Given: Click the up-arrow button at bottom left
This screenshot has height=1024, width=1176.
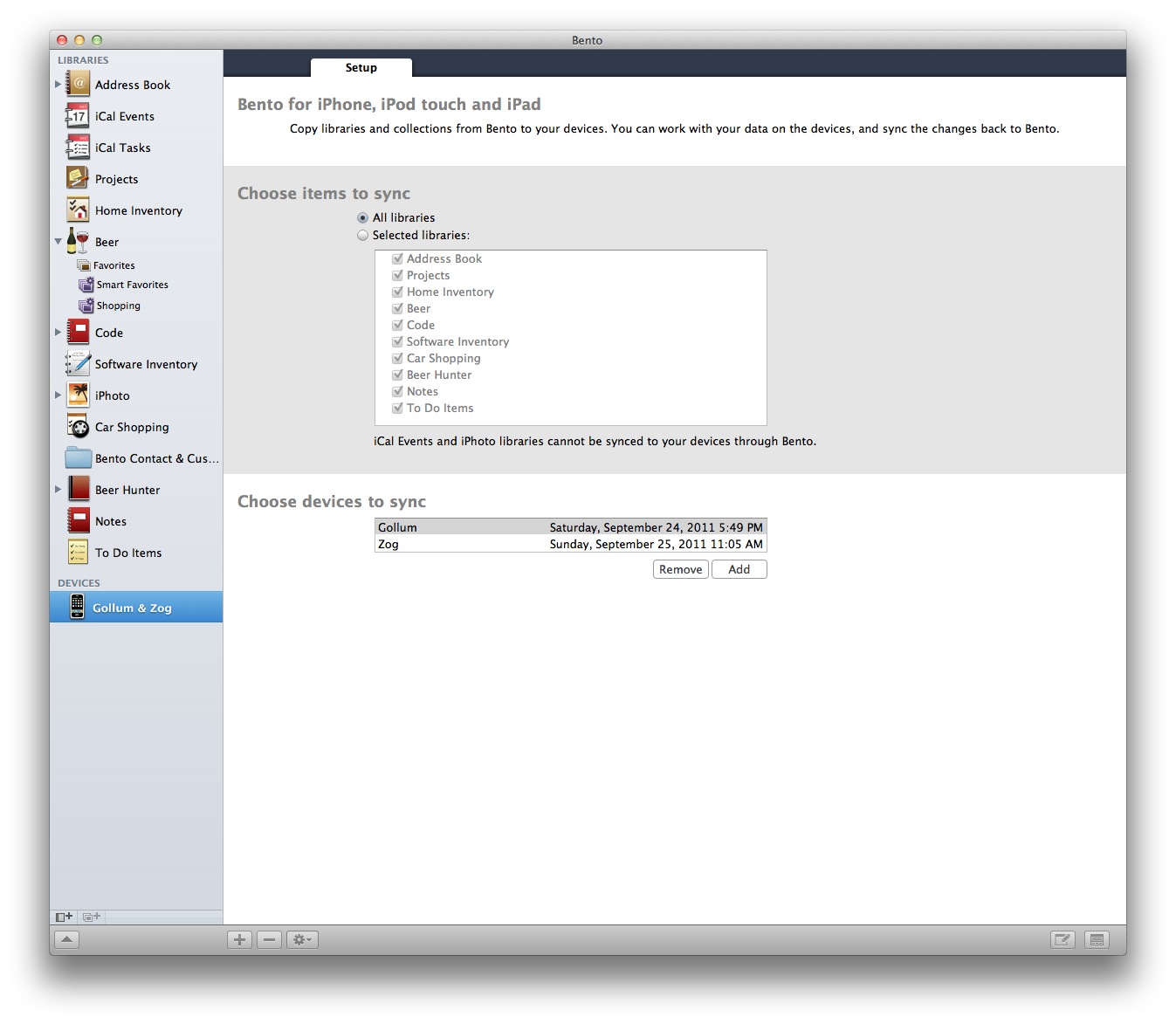Looking at the screenshot, I should click(x=66, y=939).
